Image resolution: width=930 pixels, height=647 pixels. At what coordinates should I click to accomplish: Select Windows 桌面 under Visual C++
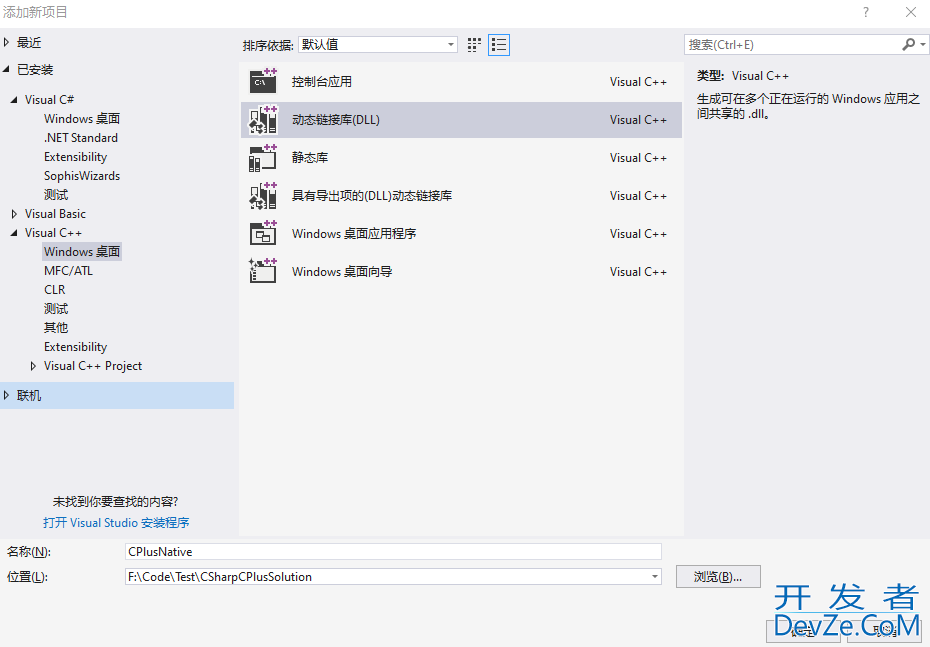82,251
